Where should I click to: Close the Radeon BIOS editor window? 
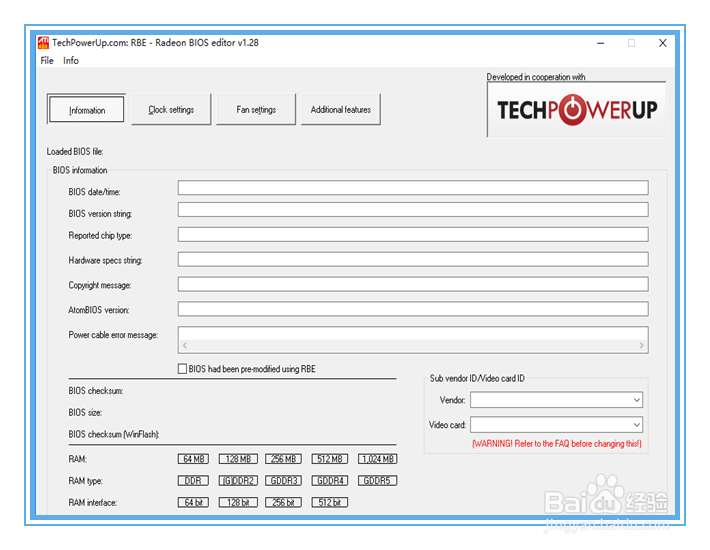pyautogui.click(x=662, y=43)
